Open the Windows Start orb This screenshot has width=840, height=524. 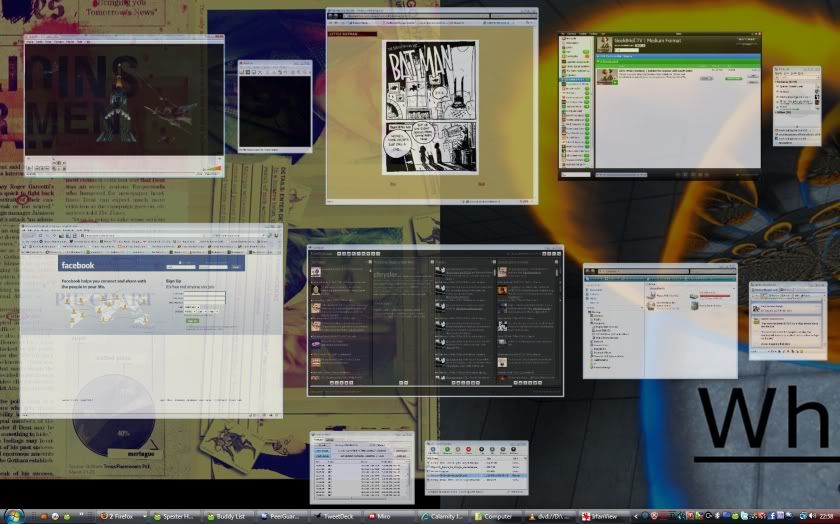click(14, 516)
